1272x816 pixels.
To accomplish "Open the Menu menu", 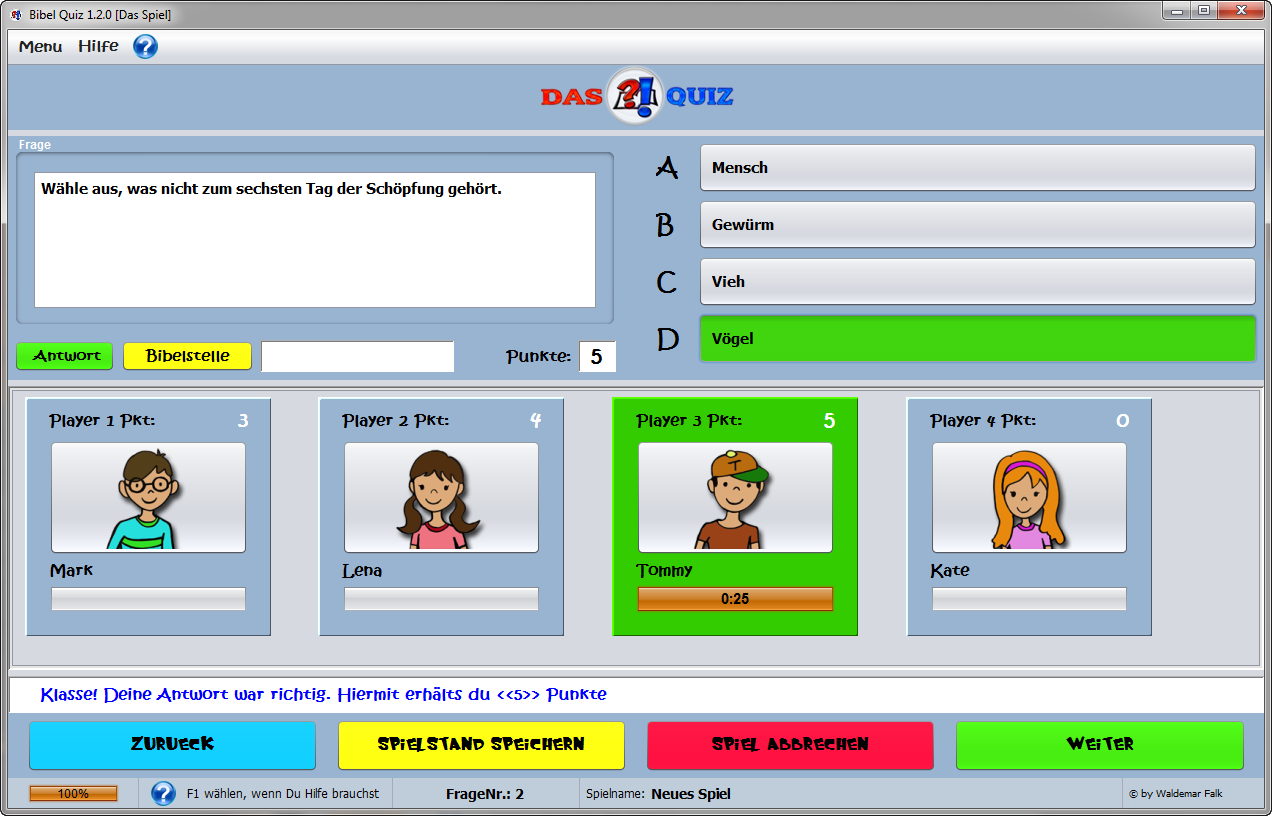I will click(40, 47).
